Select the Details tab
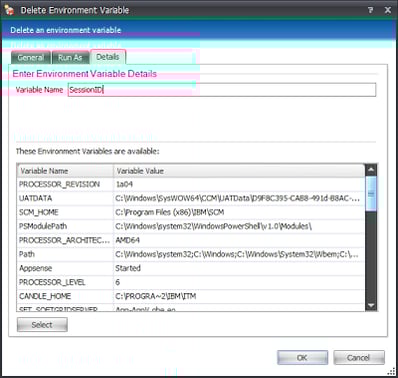The image size is (398, 378). [108, 57]
